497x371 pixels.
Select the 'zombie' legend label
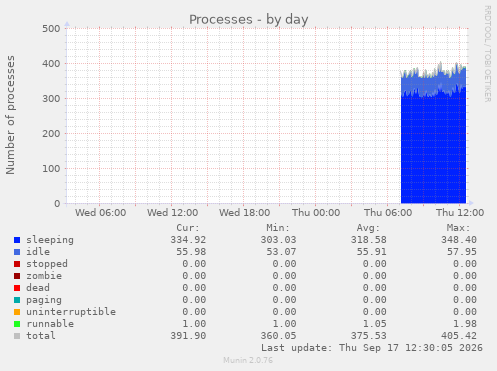44,276
